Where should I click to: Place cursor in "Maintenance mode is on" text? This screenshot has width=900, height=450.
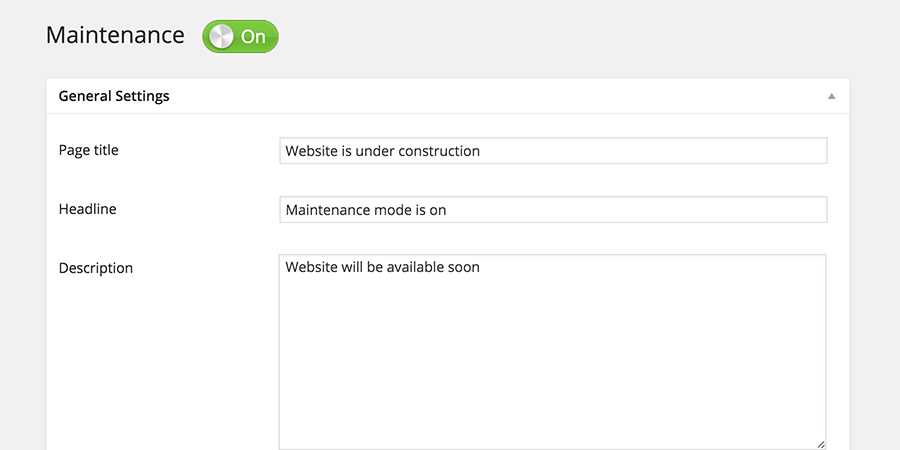365,210
